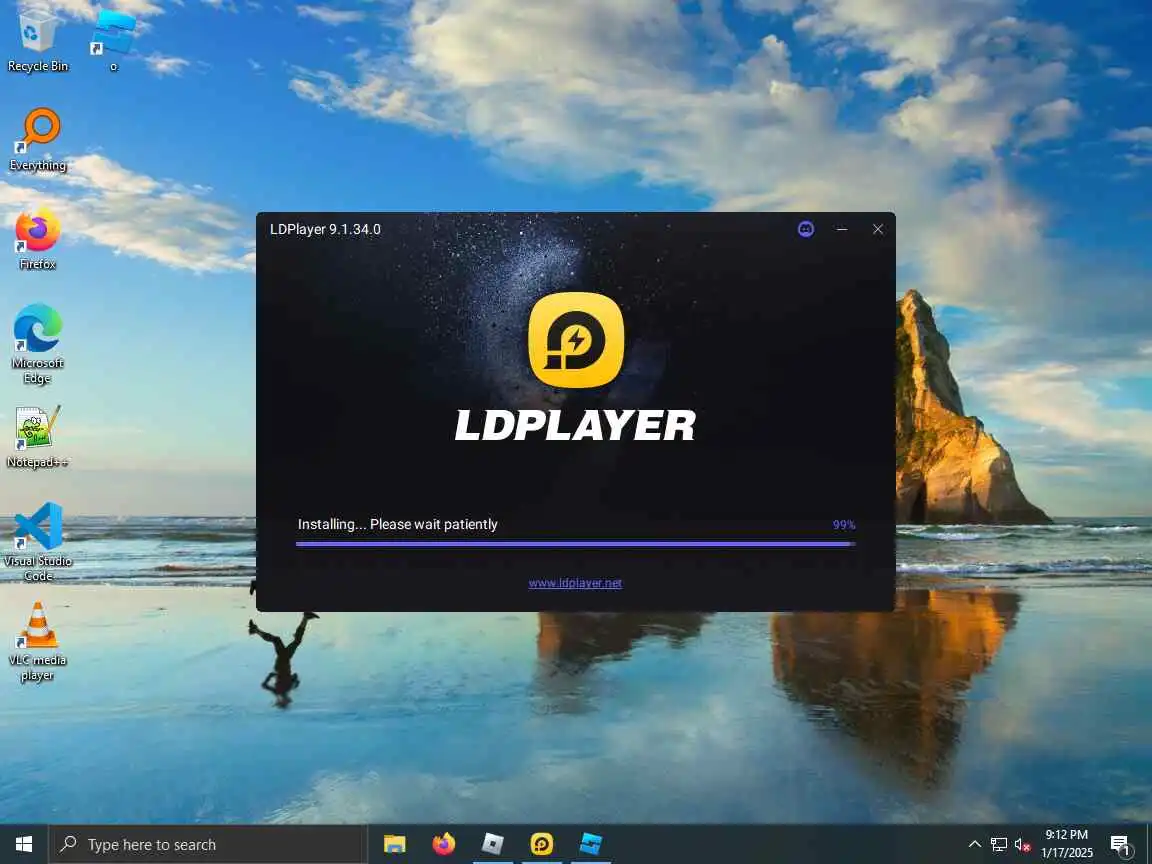Open the Roblox taskbar icon

492,844
